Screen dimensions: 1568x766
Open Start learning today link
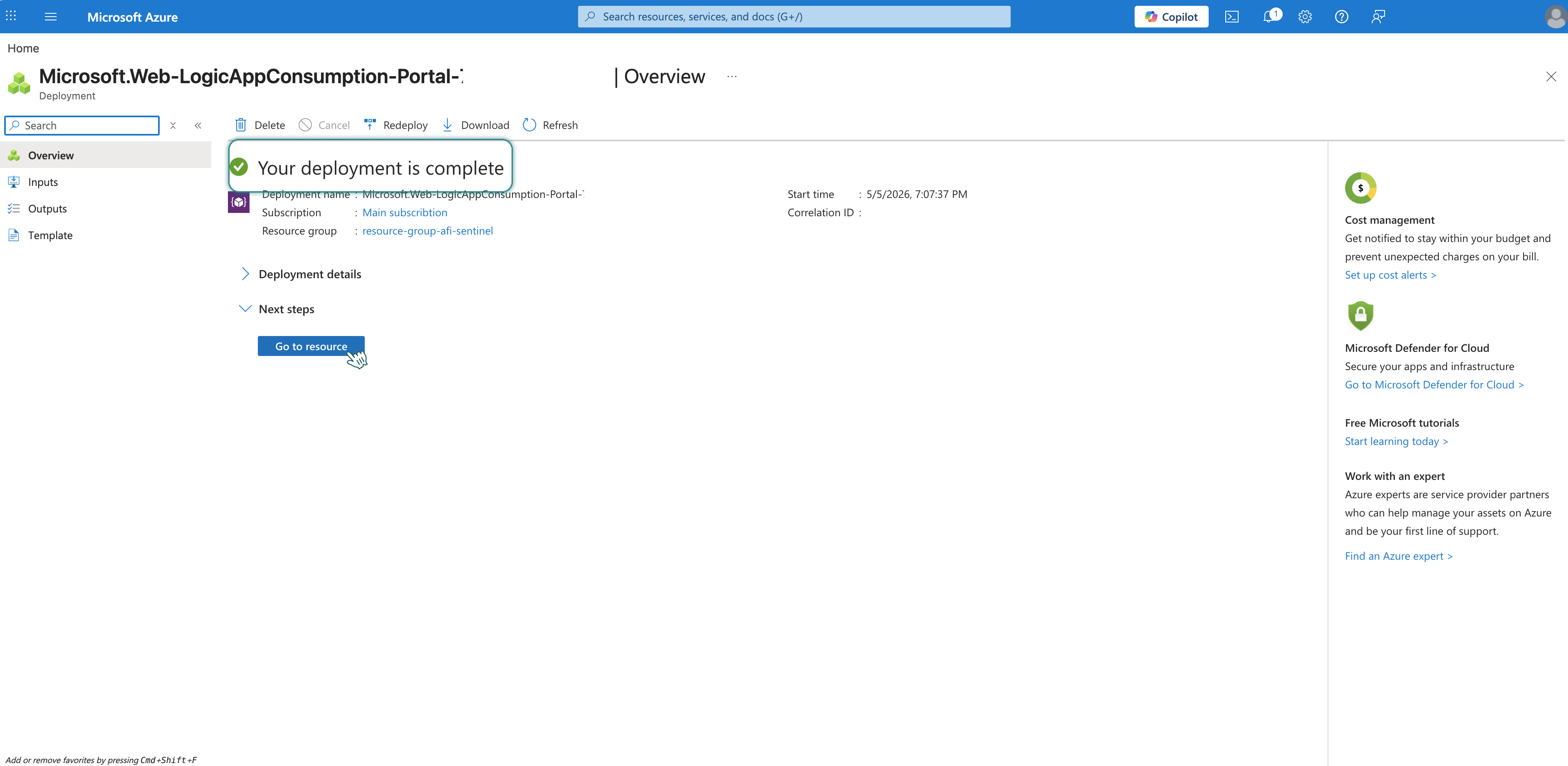pos(1396,441)
